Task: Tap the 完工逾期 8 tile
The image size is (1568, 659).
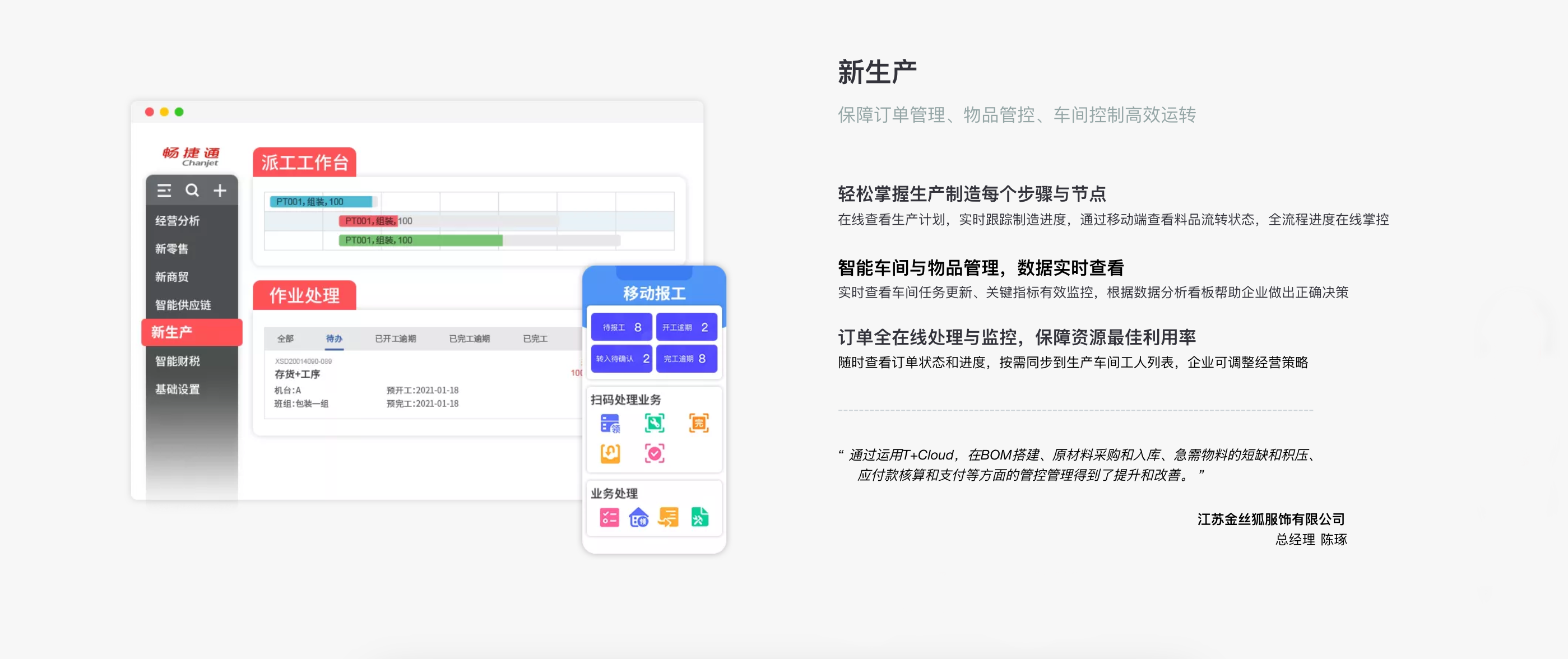Action: coord(686,359)
